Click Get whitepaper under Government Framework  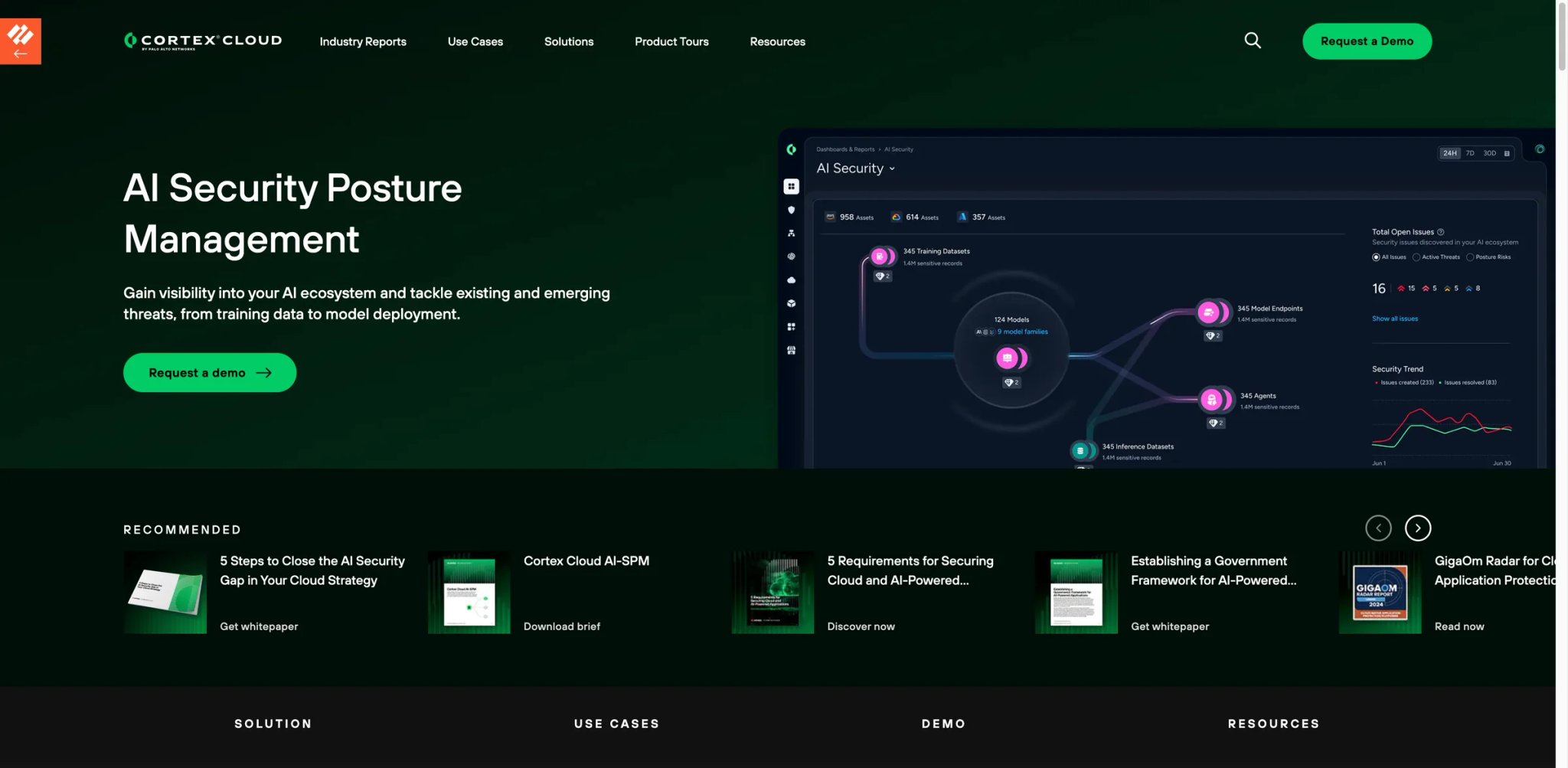point(1170,626)
